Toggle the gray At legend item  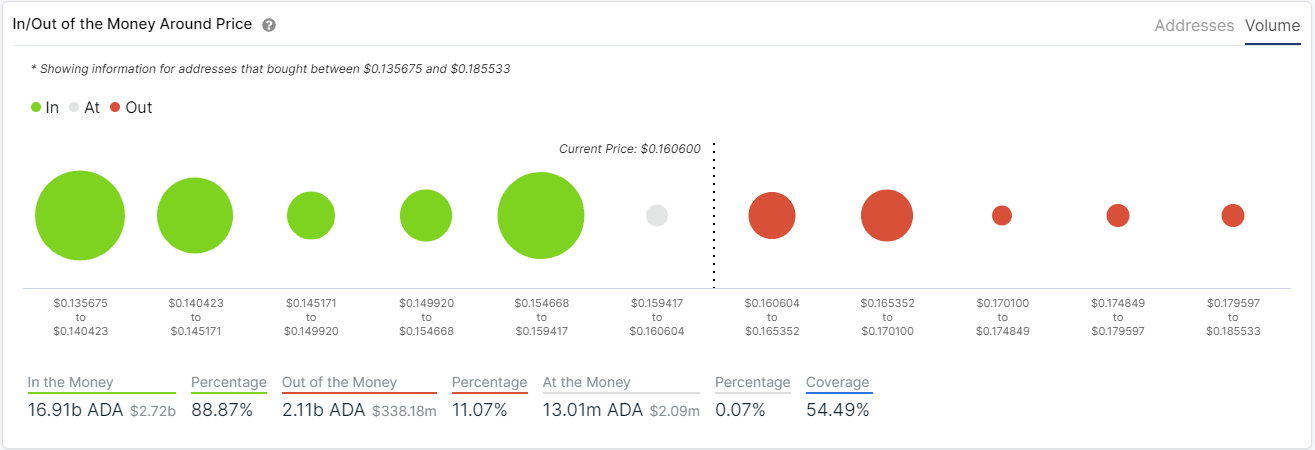tap(84, 107)
